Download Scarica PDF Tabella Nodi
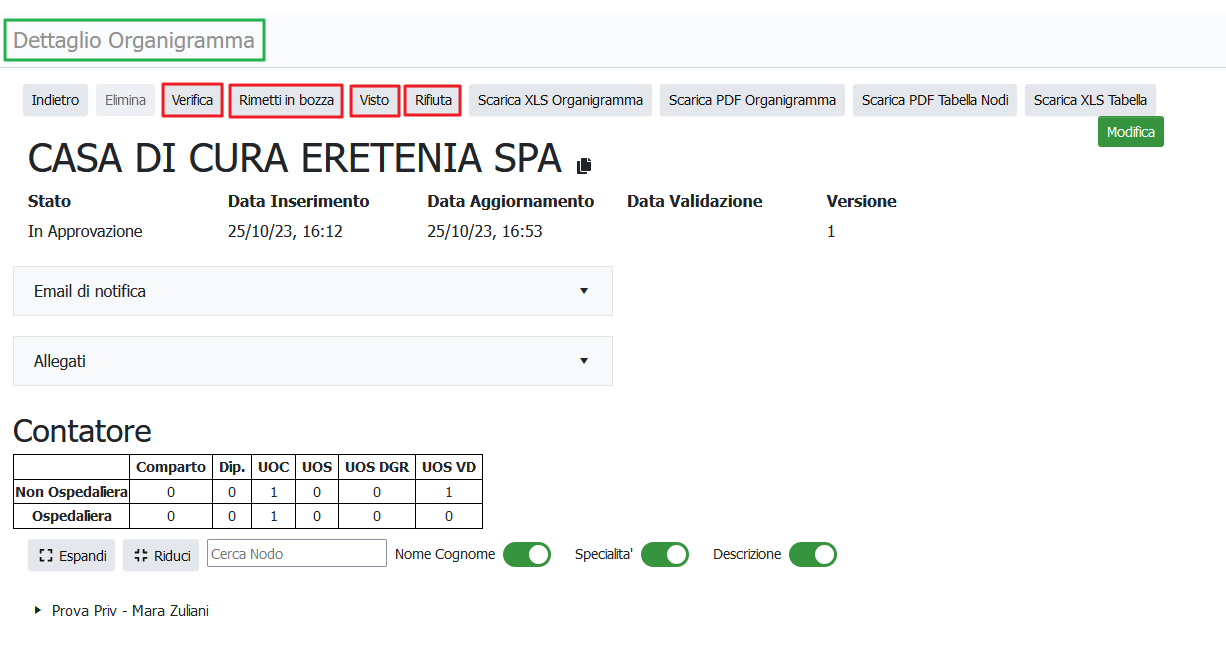Viewport: 1226px width, 645px height. (935, 100)
